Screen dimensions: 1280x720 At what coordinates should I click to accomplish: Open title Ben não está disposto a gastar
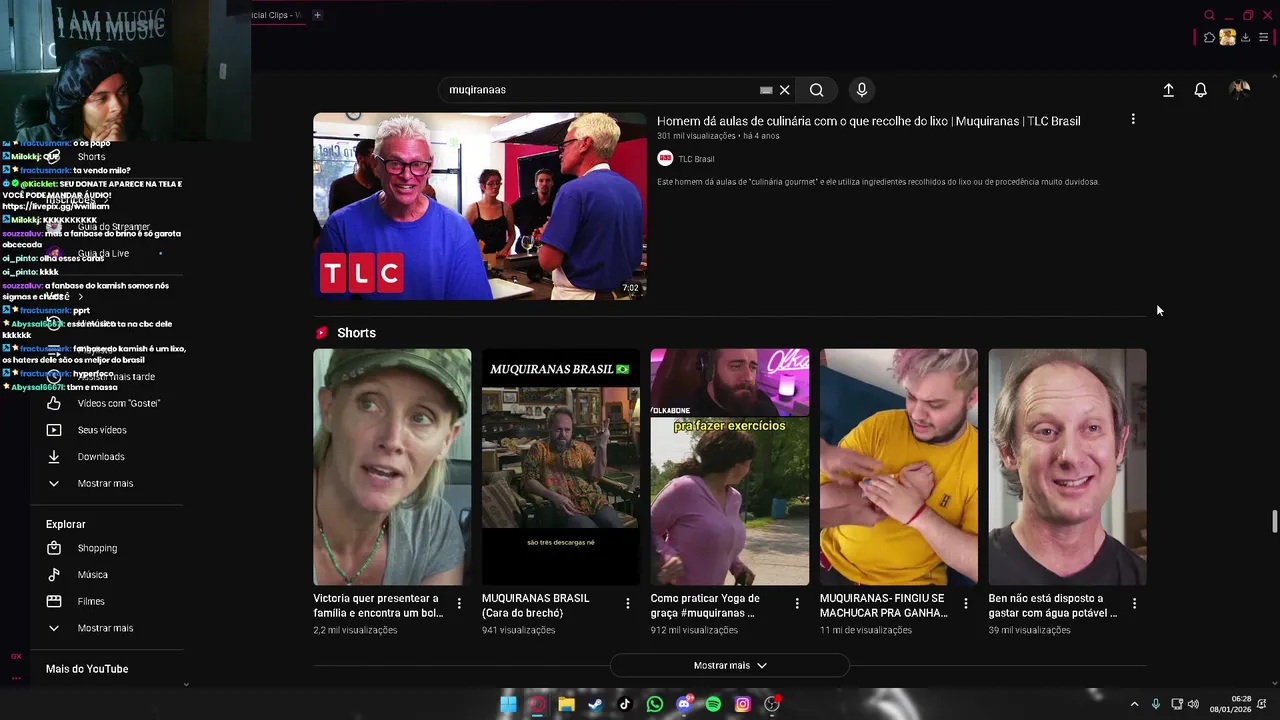(x=1053, y=605)
